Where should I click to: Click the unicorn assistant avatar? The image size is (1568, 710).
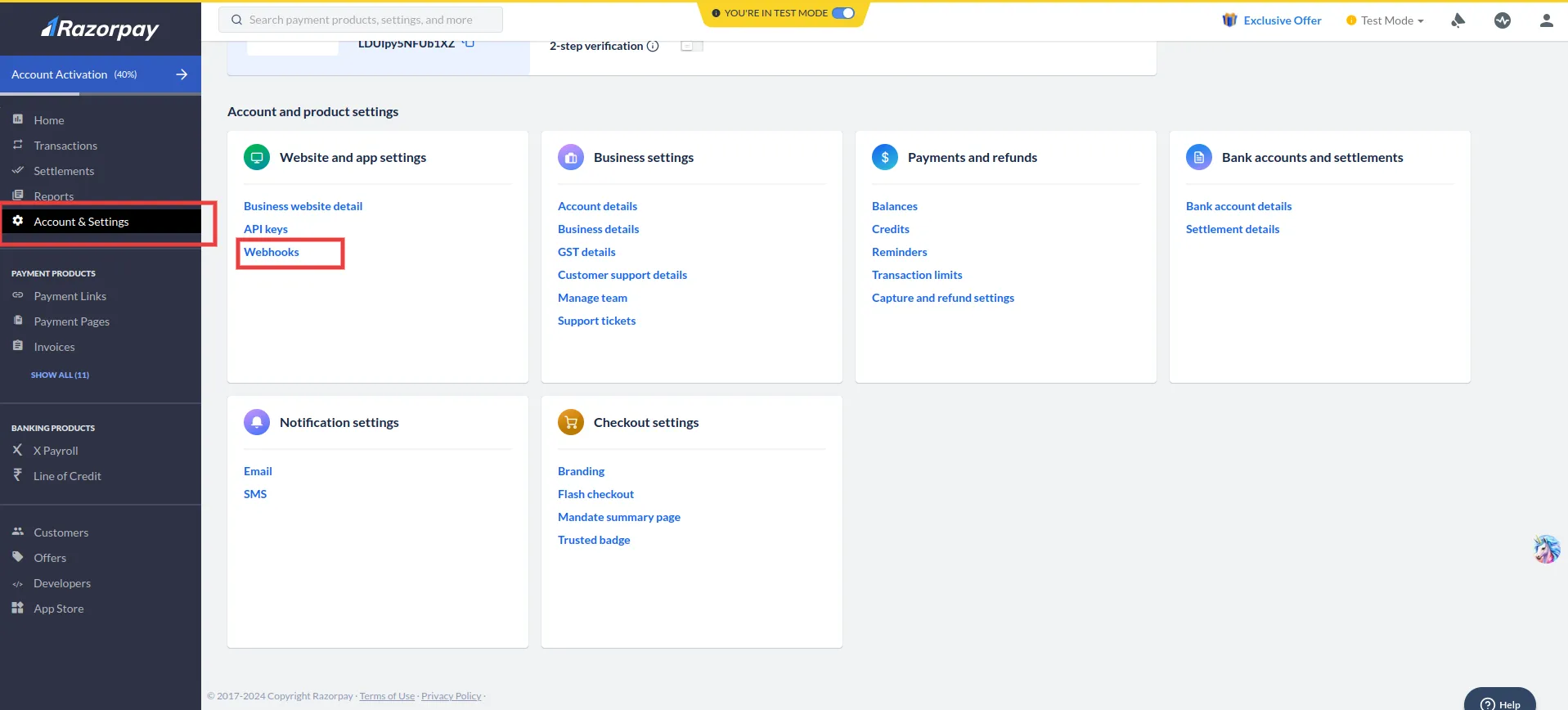(1546, 549)
